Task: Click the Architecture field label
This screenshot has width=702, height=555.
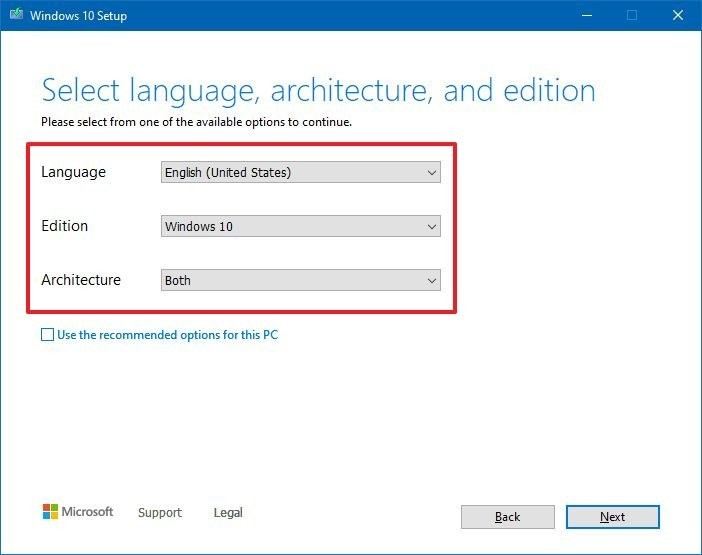Action: pos(81,280)
